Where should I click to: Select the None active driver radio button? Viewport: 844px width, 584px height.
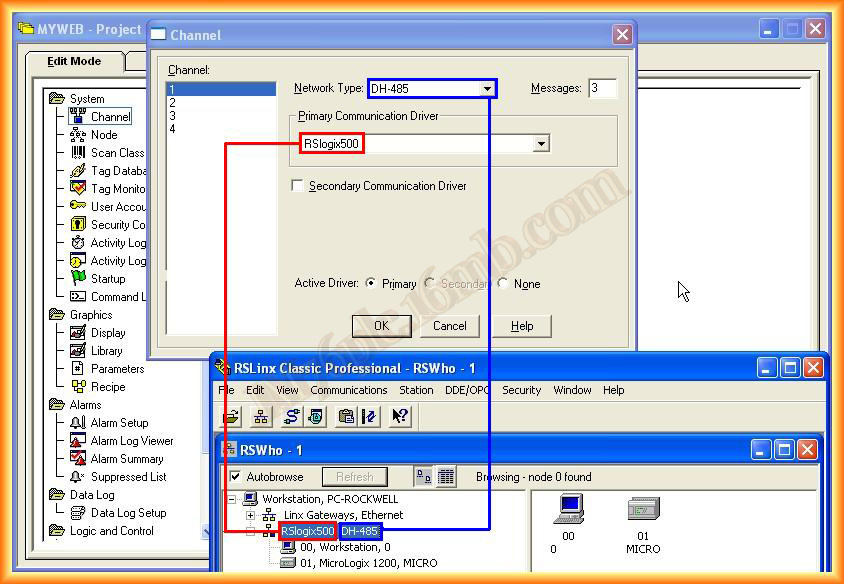[502, 284]
